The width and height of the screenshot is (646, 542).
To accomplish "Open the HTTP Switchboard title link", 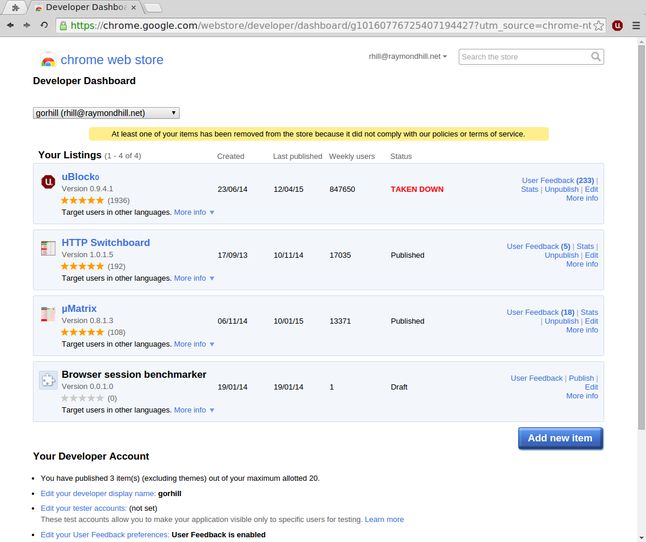I will [x=106, y=243].
